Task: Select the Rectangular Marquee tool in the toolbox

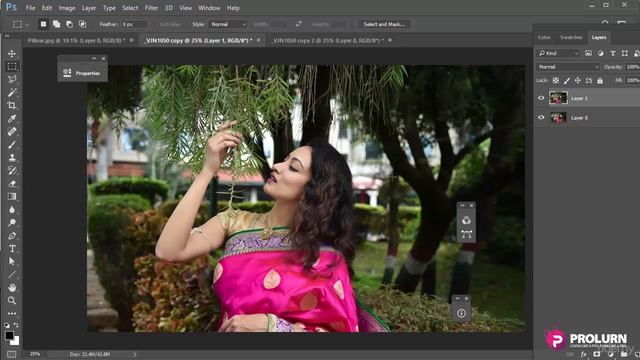Action: 12,66
